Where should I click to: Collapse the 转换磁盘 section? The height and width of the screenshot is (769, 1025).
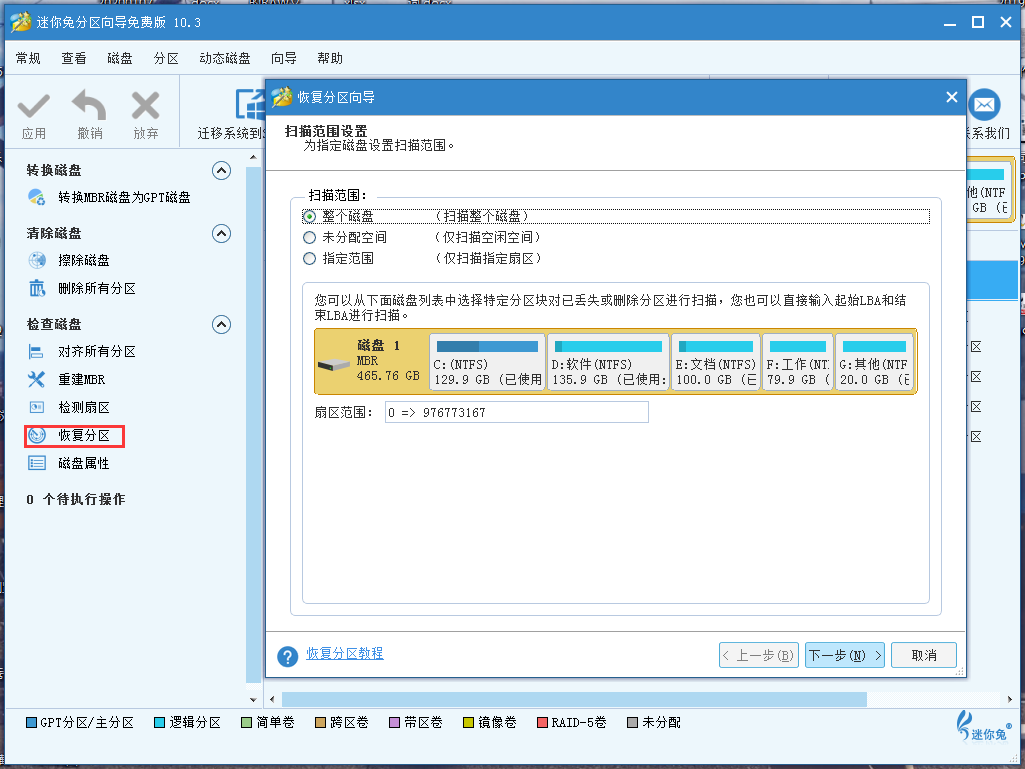222,171
